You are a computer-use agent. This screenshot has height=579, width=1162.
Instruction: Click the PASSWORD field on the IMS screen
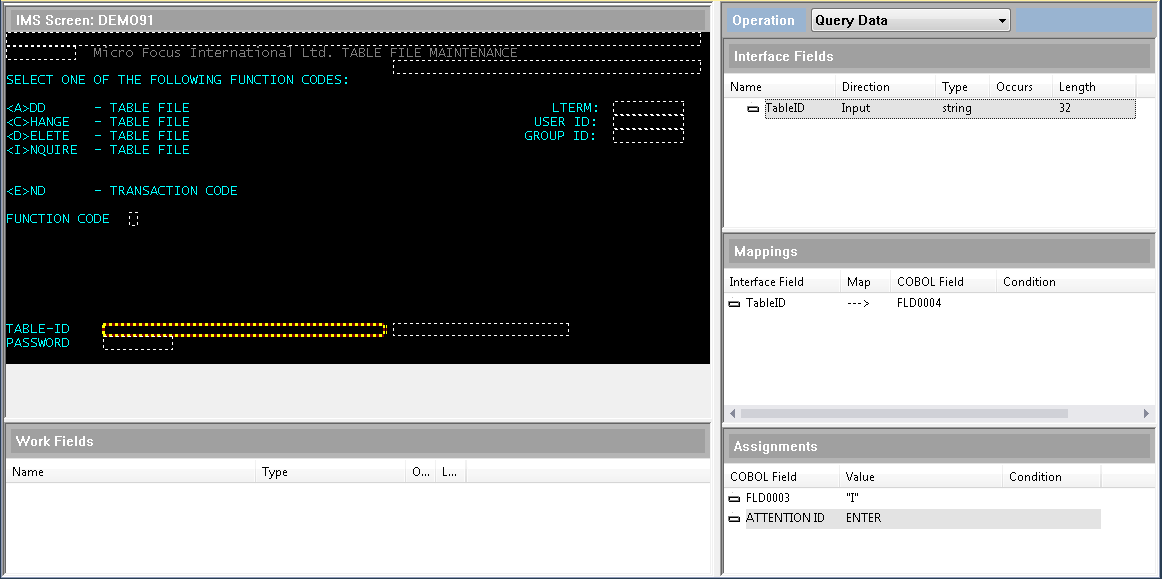coord(137,343)
